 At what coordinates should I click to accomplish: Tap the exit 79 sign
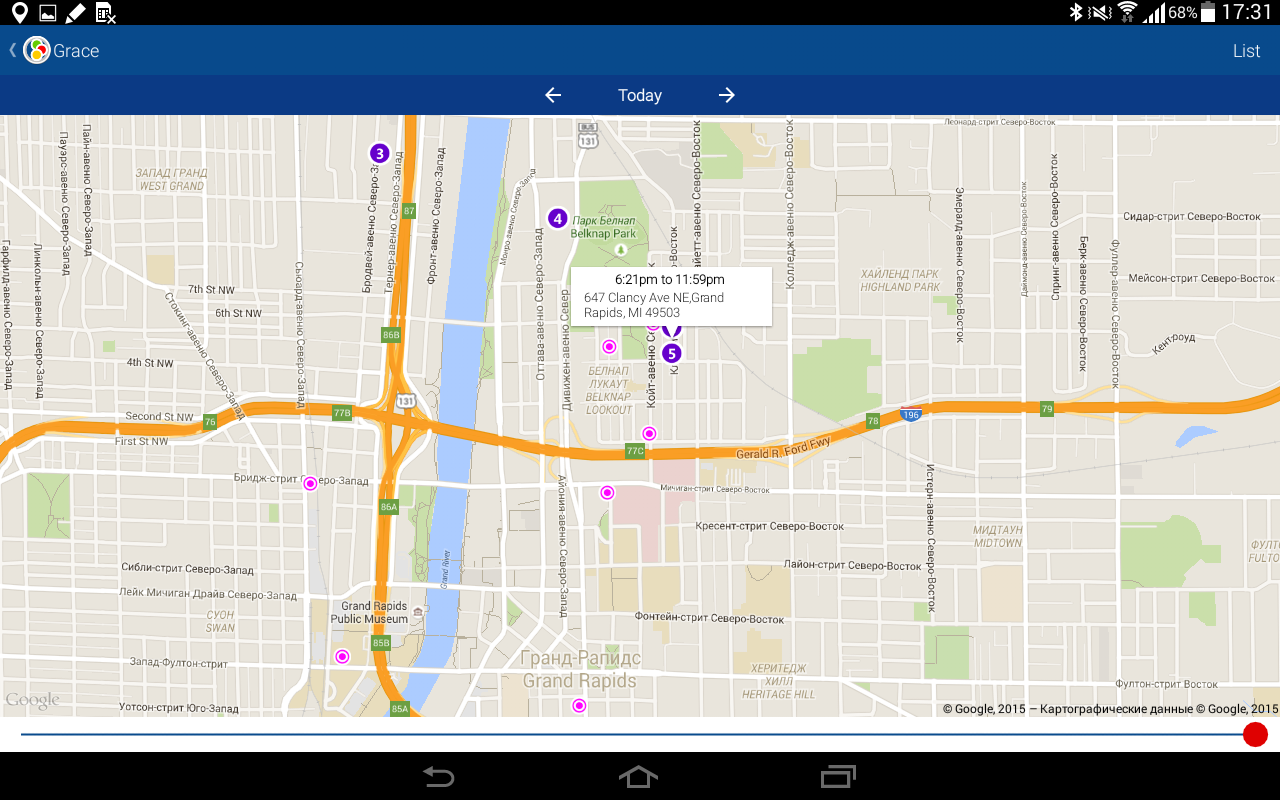coord(1046,408)
